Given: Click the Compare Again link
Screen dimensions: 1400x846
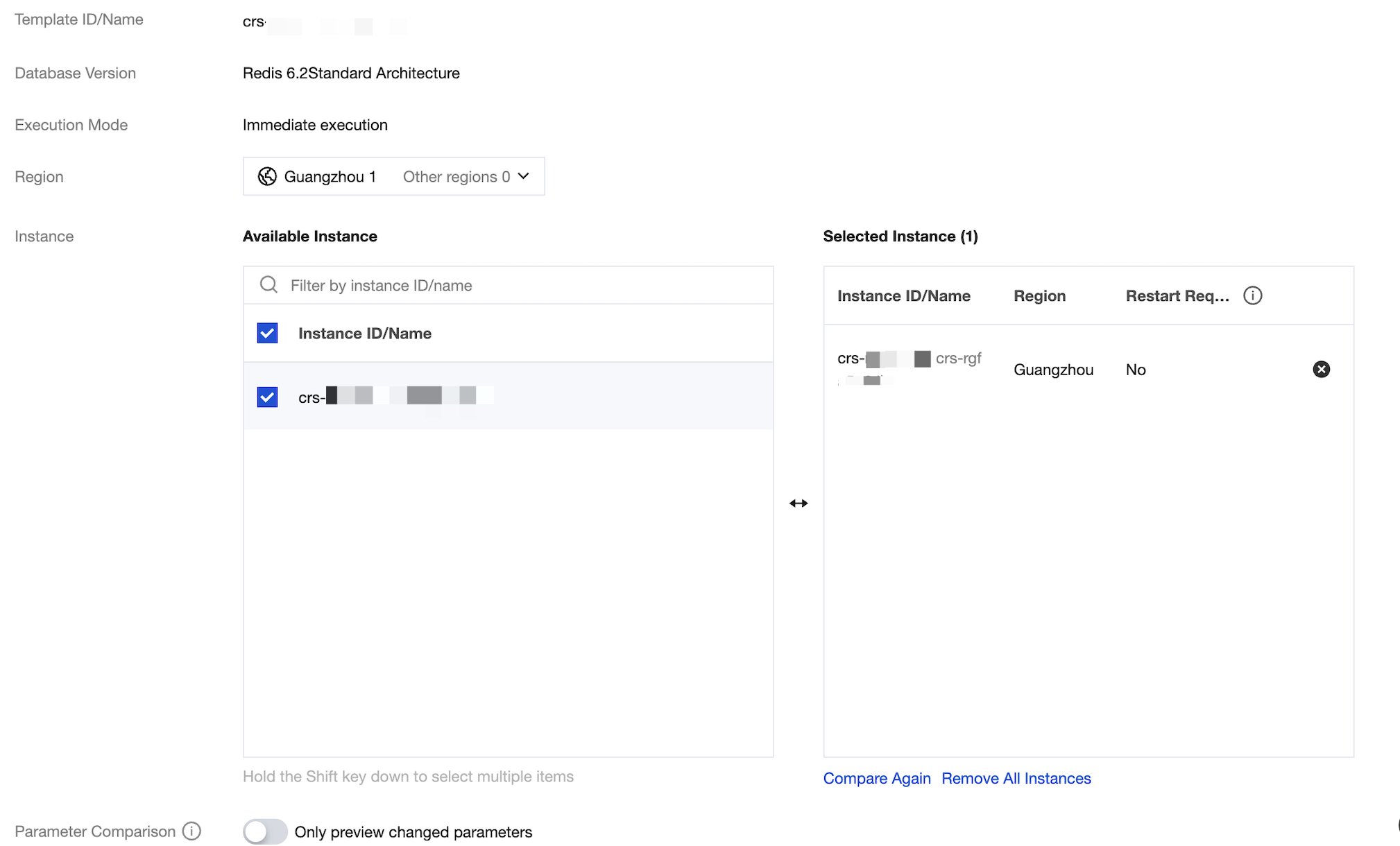Looking at the screenshot, I should (877, 779).
